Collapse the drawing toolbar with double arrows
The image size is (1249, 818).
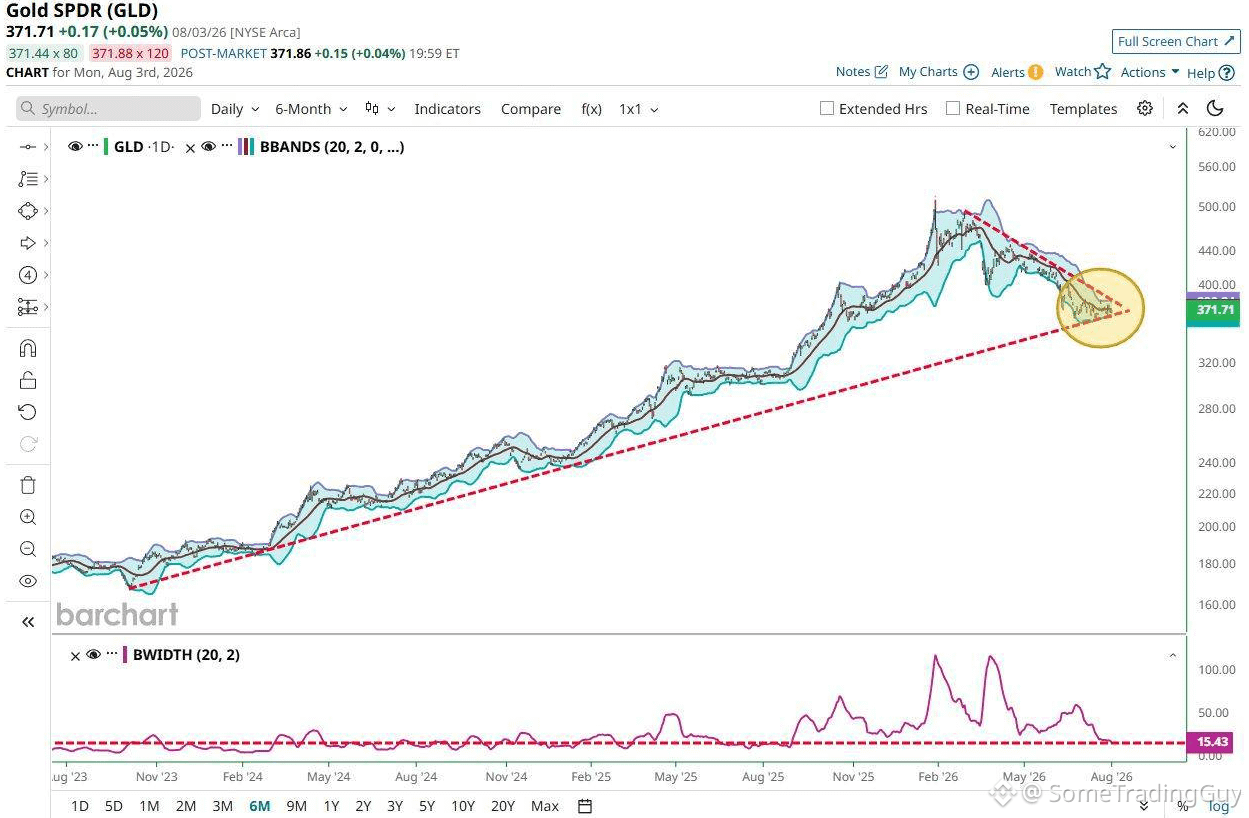click(x=28, y=622)
